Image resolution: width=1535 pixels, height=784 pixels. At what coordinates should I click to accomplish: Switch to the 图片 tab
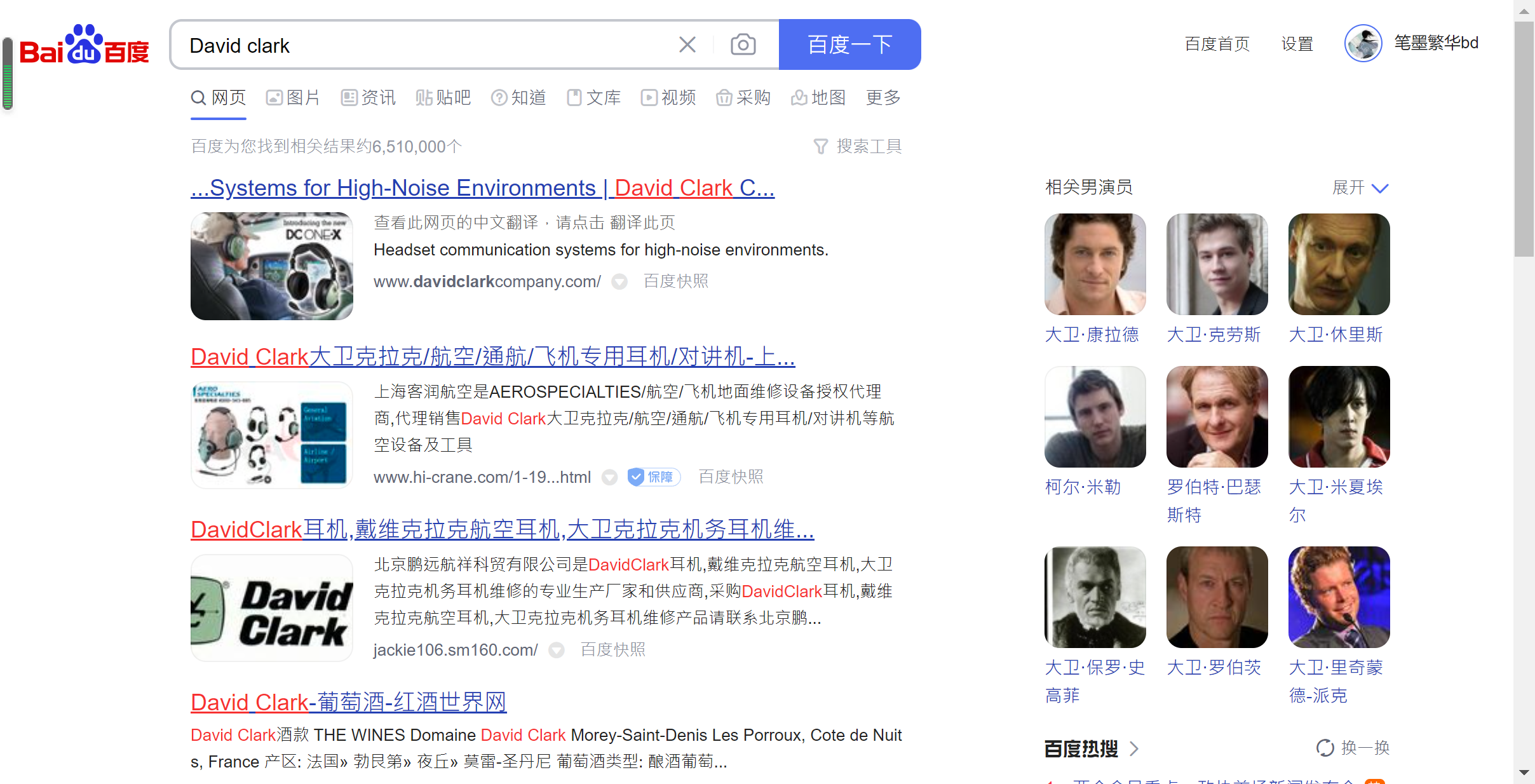coord(293,98)
